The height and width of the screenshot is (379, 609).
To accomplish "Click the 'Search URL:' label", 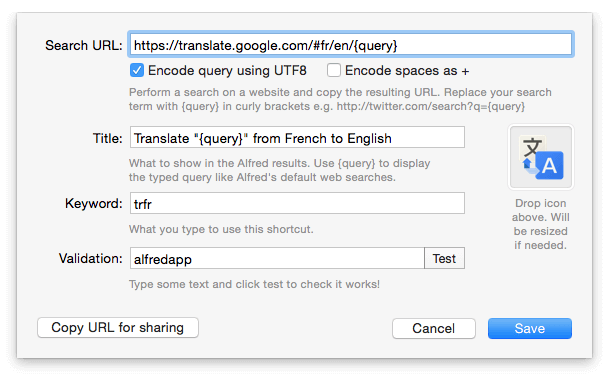I will tap(84, 45).
